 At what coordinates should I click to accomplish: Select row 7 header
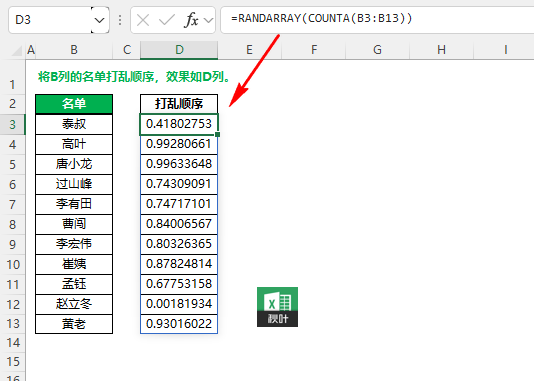click(13, 204)
